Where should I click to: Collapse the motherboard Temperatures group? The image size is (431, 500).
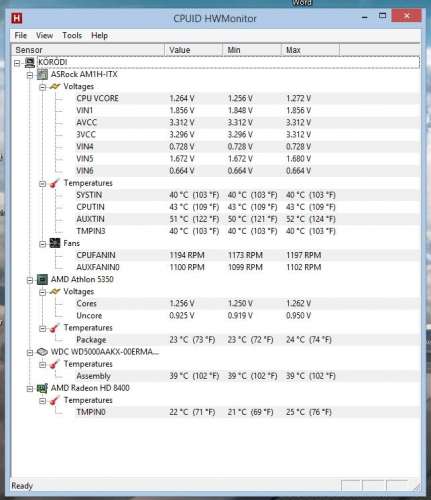42,184
